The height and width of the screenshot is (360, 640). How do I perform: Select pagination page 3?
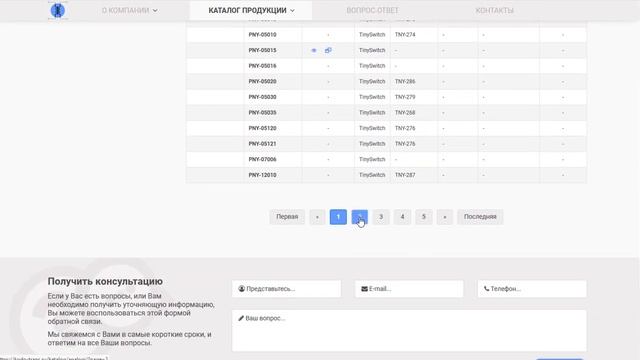(381, 217)
